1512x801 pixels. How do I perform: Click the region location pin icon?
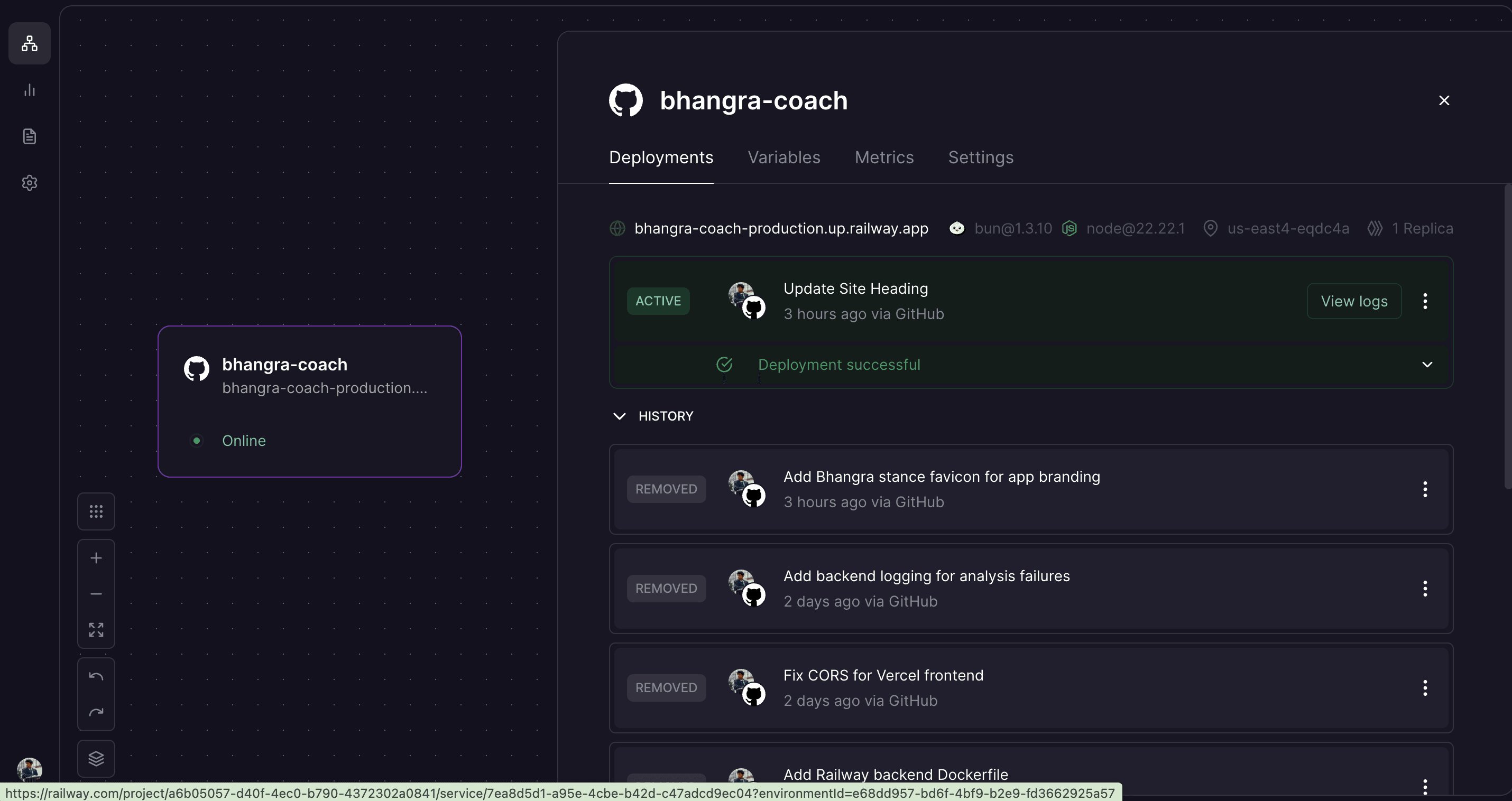tap(1210, 228)
